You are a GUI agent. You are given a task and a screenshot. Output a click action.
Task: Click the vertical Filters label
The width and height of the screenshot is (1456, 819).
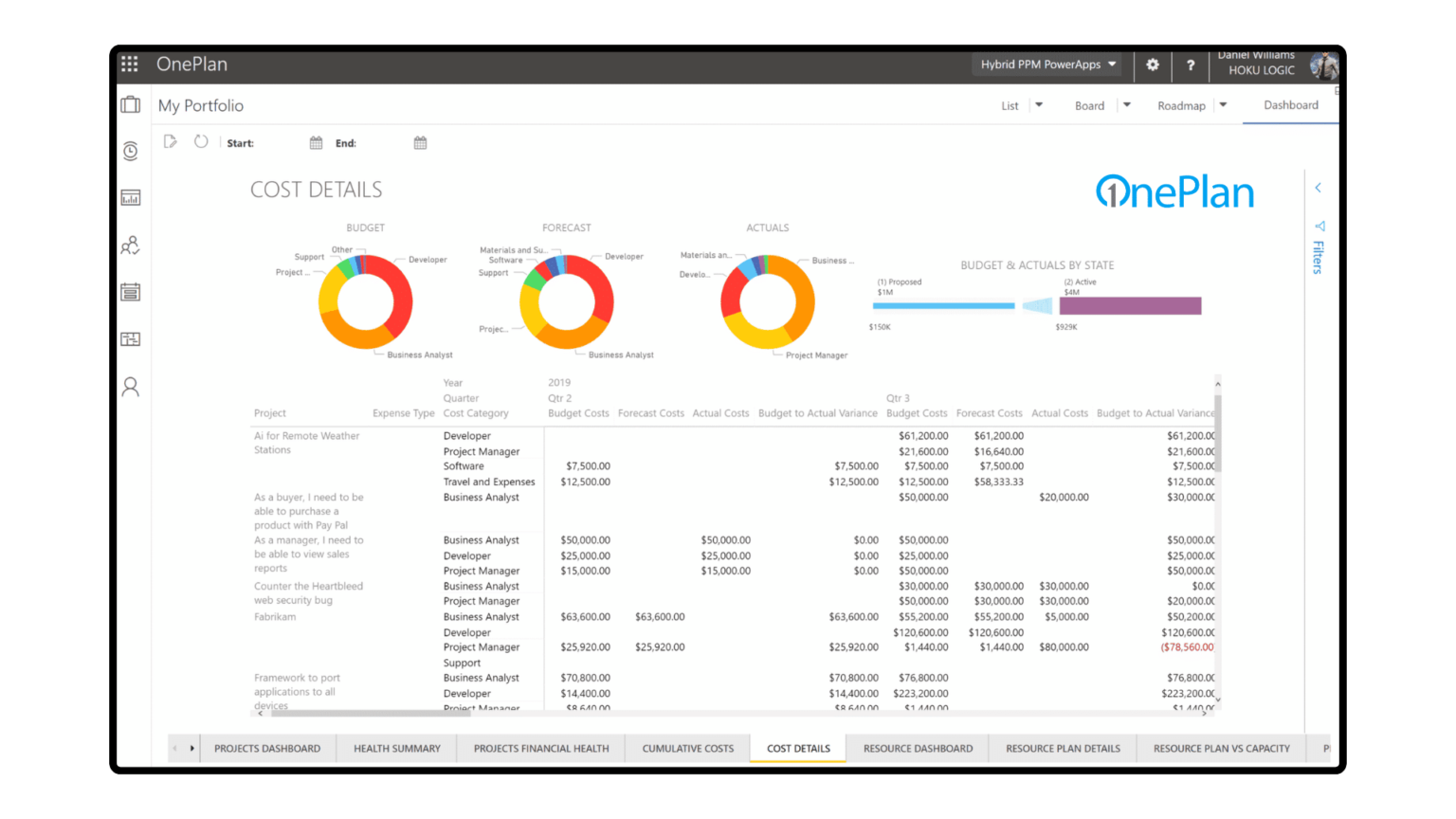1319,257
